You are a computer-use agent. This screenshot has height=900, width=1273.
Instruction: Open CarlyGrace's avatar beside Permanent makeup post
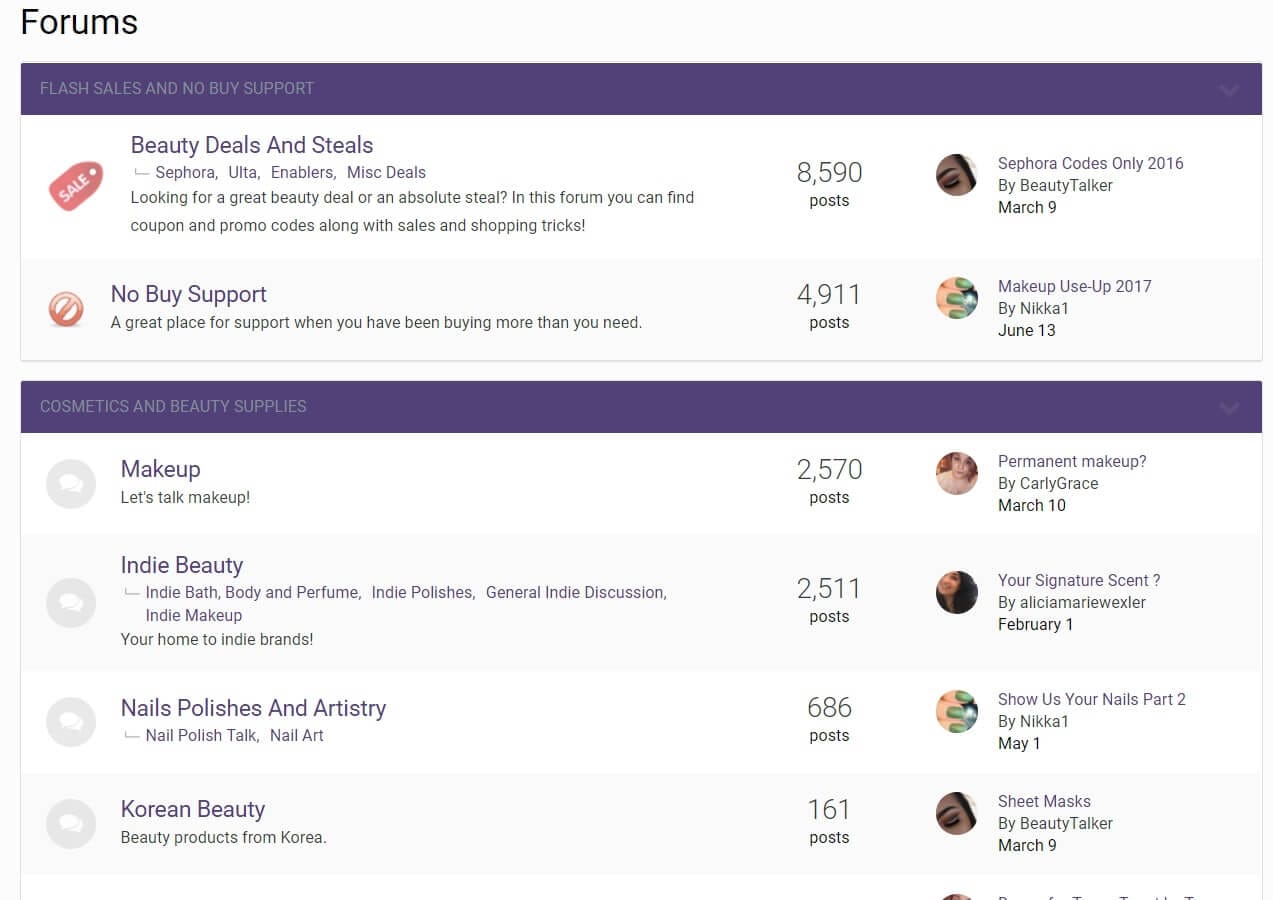coord(956,473)
